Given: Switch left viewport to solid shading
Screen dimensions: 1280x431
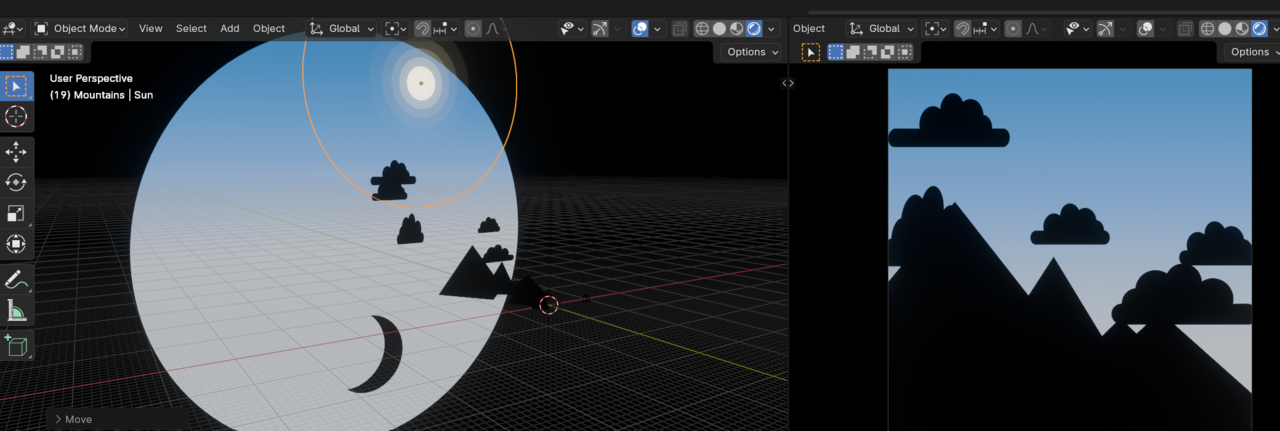Looking at the screenshot, I should click(719, 29).
